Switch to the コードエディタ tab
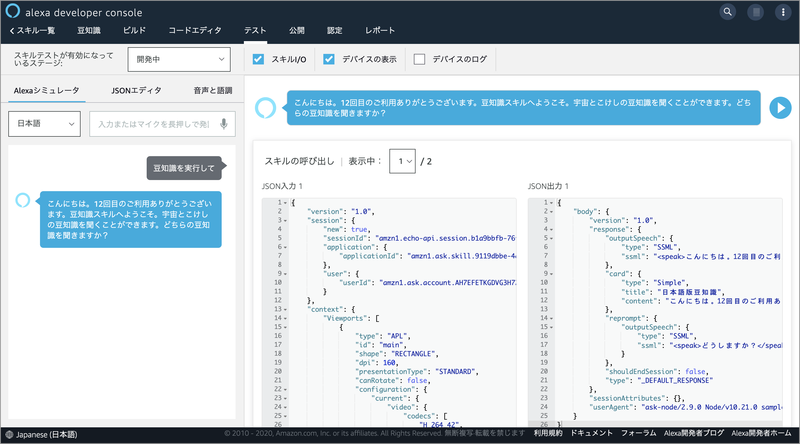800x444 pixels. click(195, 31)
